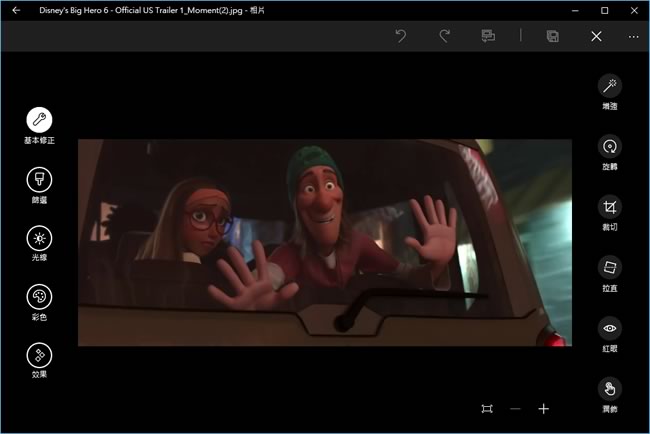
Task: Cancel editing with the X in toolbar
Action: [x=596, y=36]
